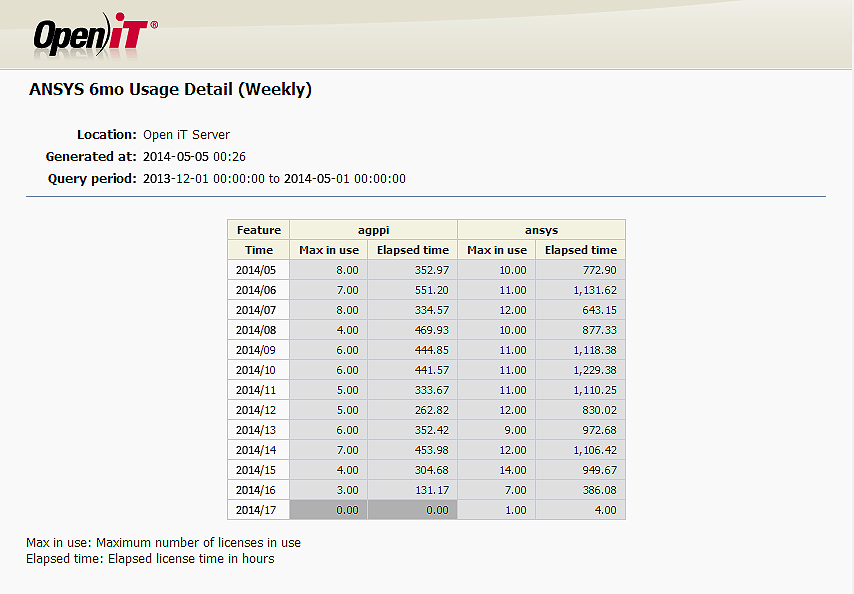Select the 2014/10 week row label
The image size is (854, 594).
[259, 370]
